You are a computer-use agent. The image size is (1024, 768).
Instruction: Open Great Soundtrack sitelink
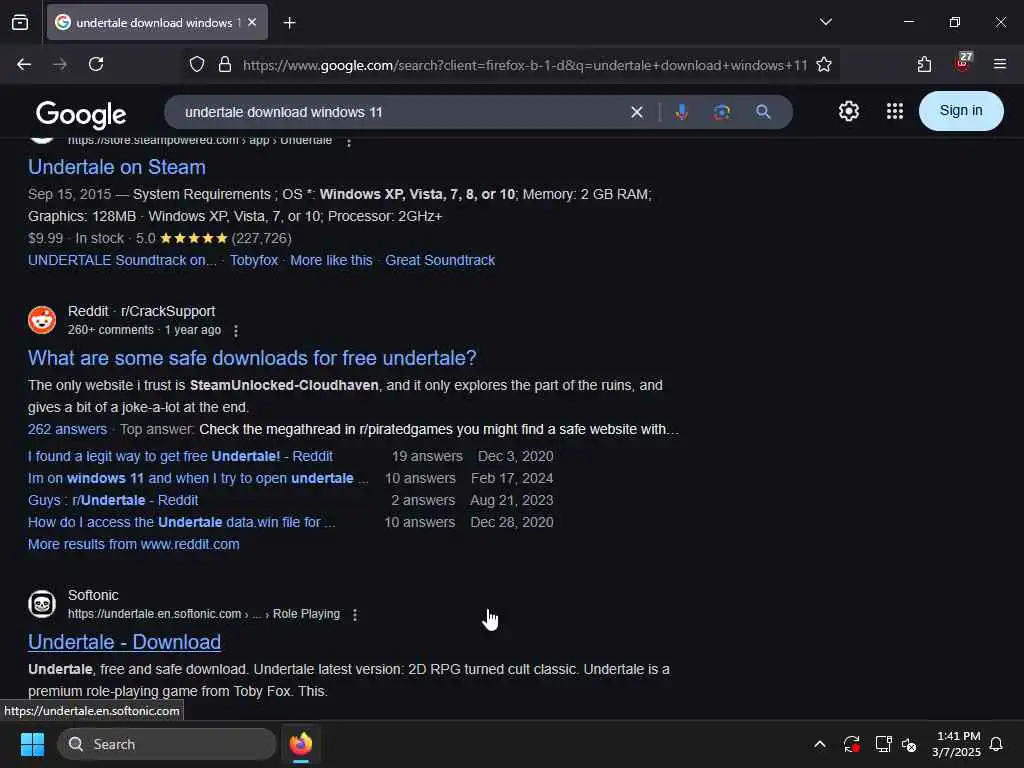click(x=440, y=260)
